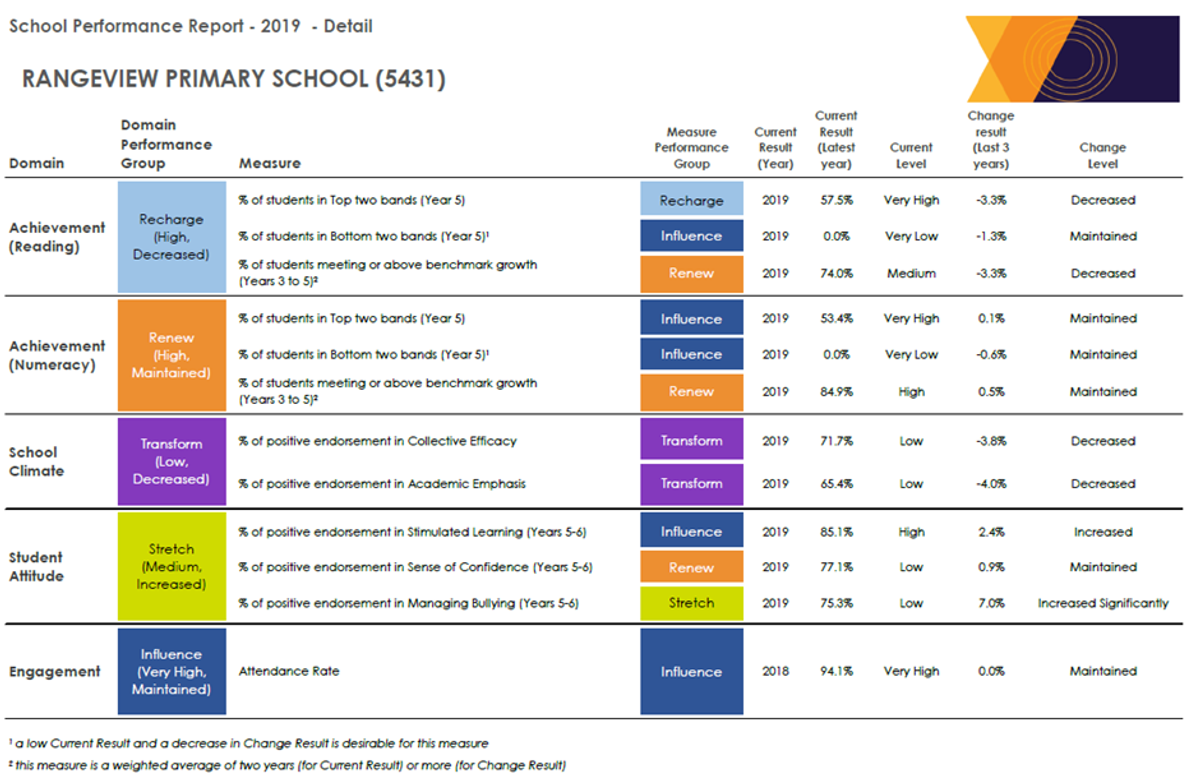This screenshot has height=780, width=1200.
Task: Select the Influence box in the Numeracy top two bands row
Action: click(691, 319)
